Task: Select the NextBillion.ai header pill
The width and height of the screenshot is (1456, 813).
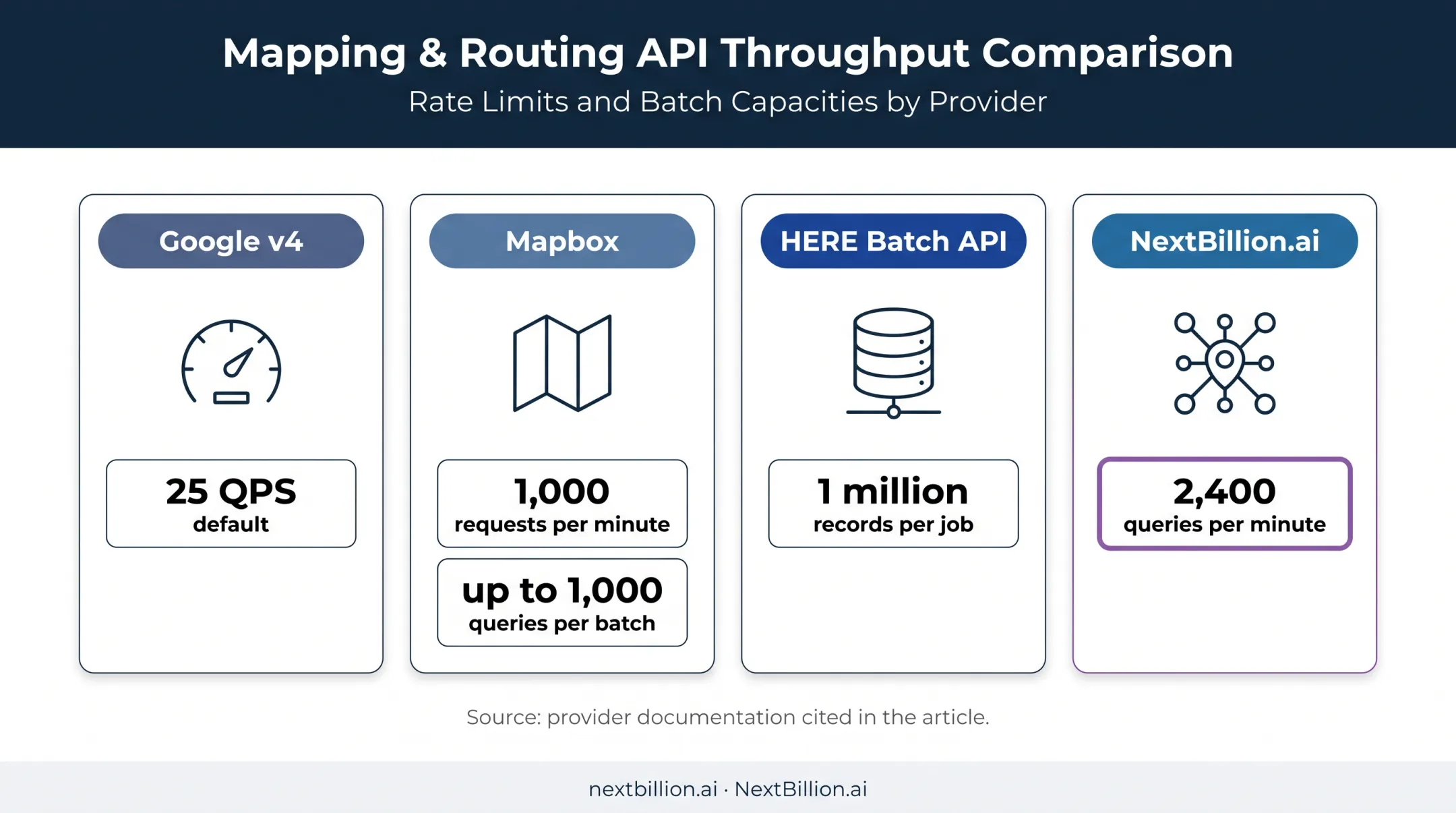Action: pos(1225,241)
